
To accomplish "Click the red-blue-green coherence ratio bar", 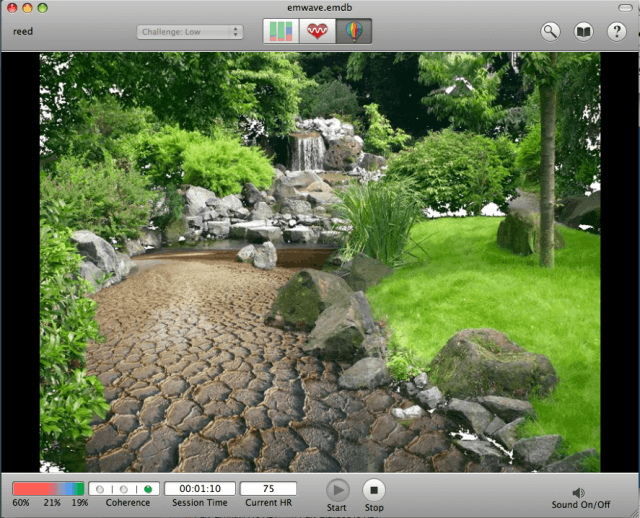I will coord(48,489).
